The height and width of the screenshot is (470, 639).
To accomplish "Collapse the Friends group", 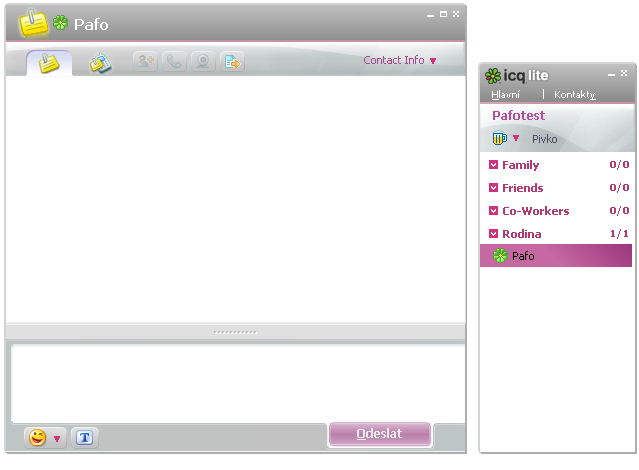I will 494,188.
